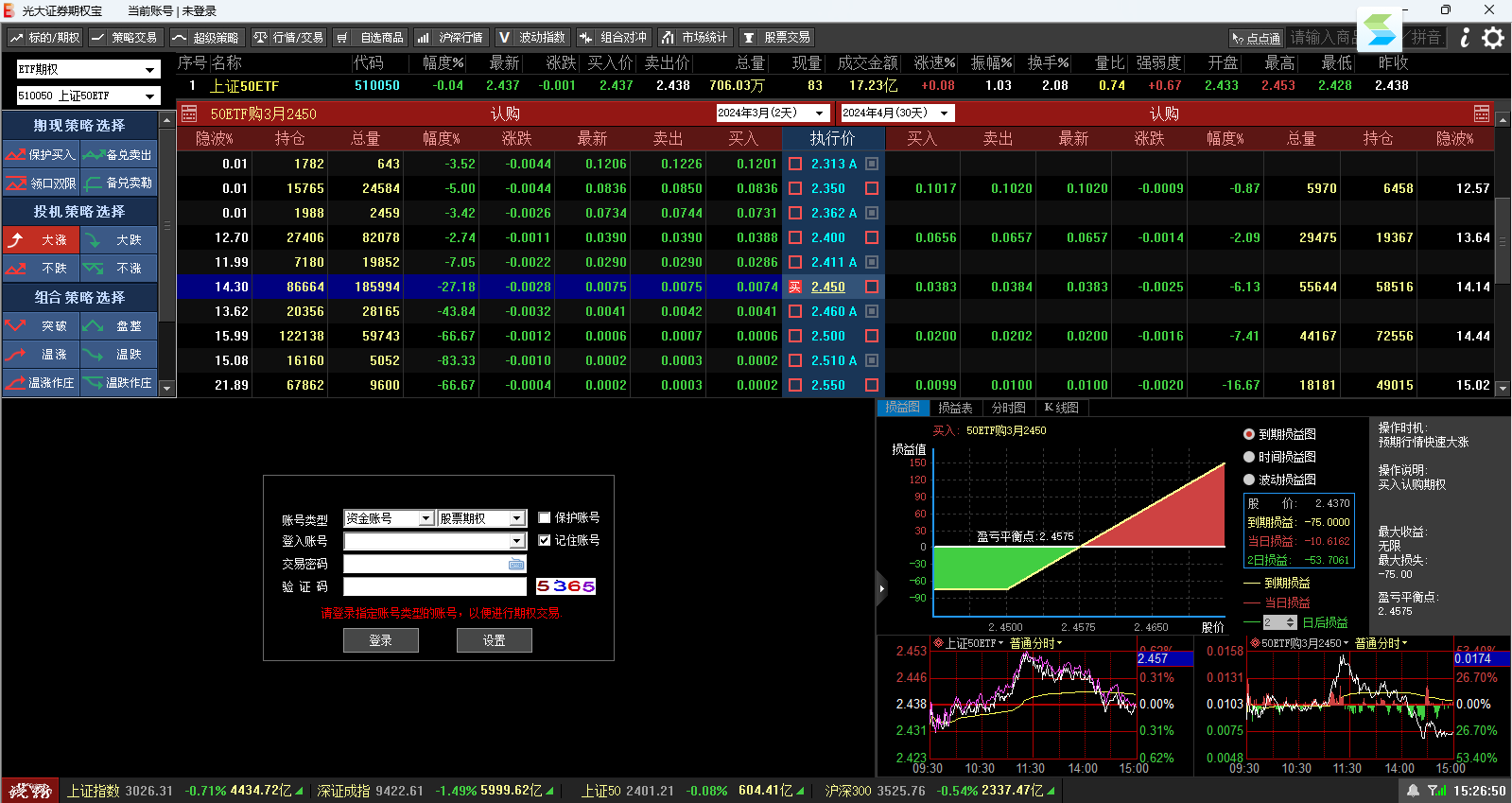Click the 点点通 button

pyautogui.click(x=1256, y=38)
